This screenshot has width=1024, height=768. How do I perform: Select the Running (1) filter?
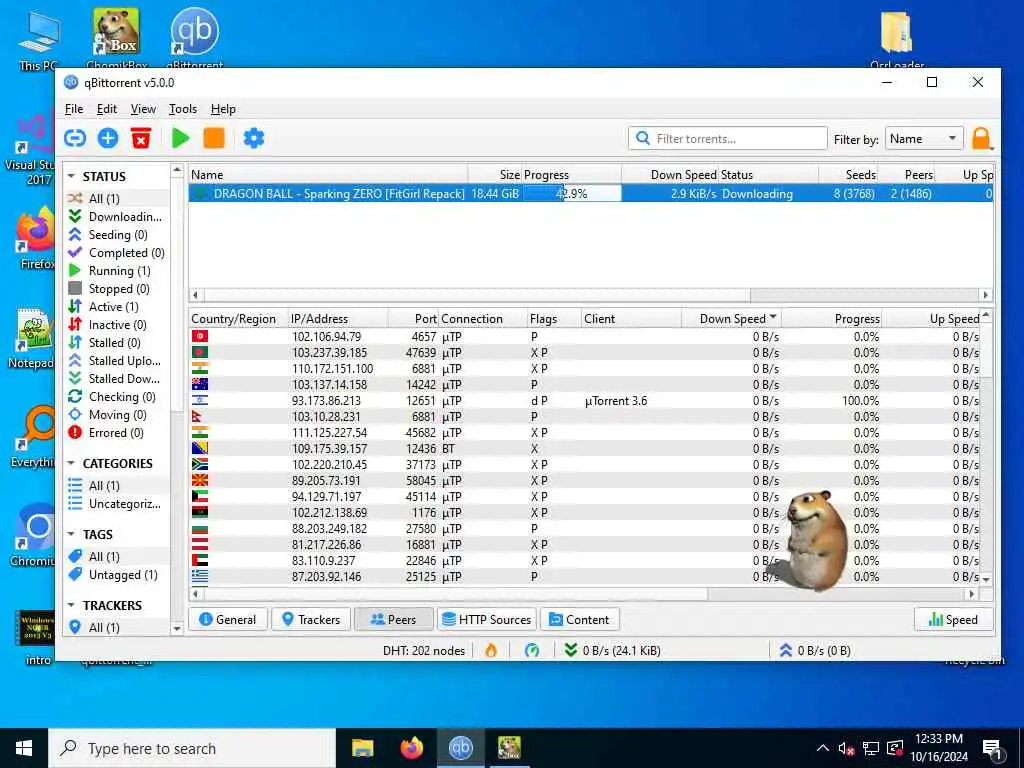point(116,271)
